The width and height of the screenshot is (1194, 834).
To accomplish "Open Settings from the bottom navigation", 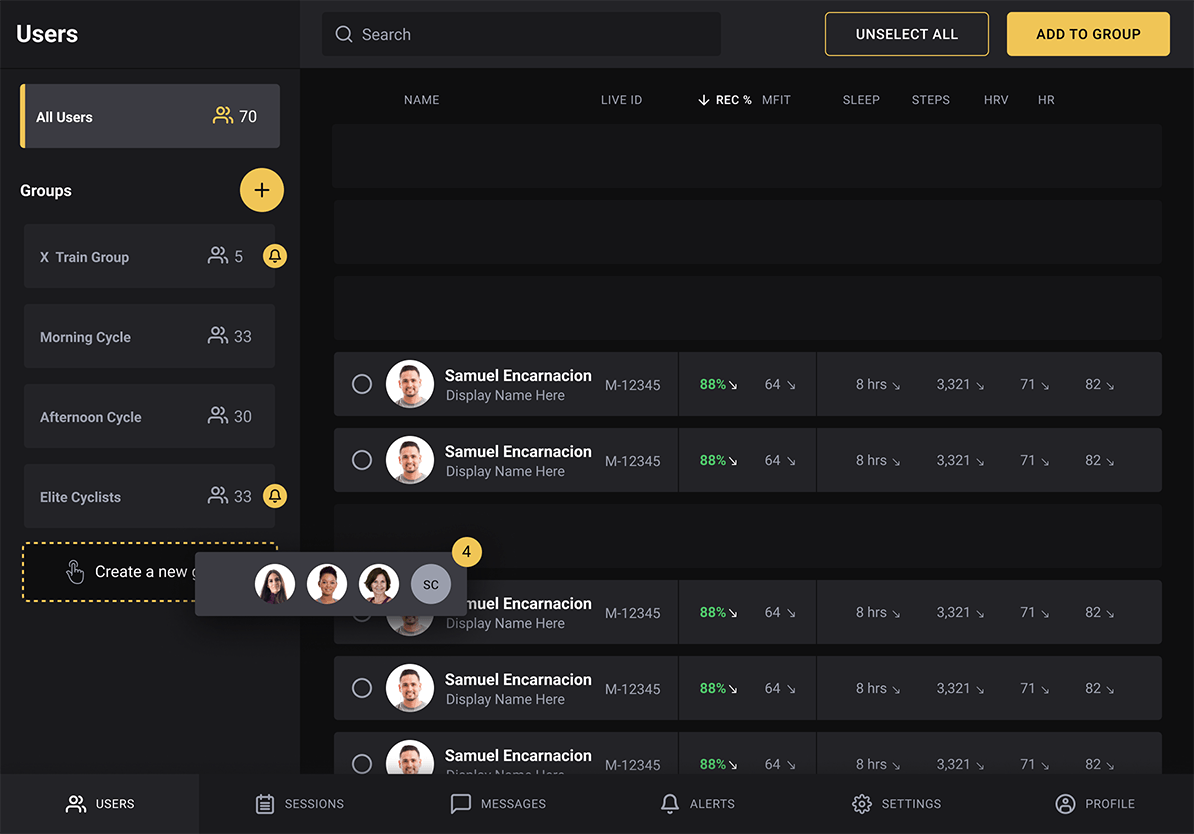I will pyautogui.click(x=897, y=804).
